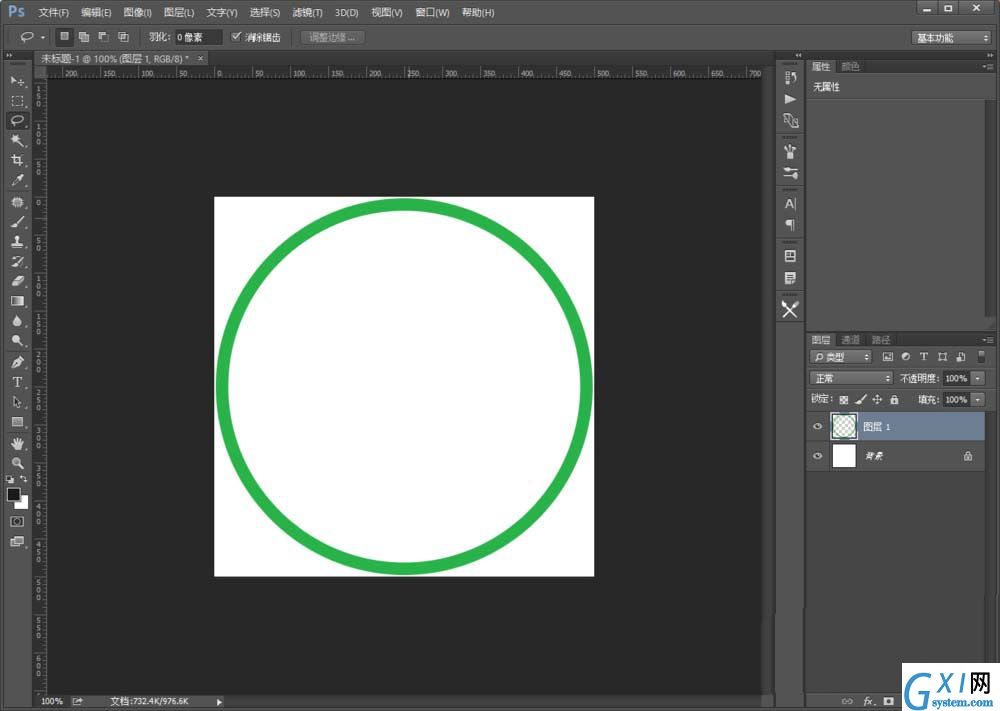Choose Intersect with Selection mode button

click(123, 37)
